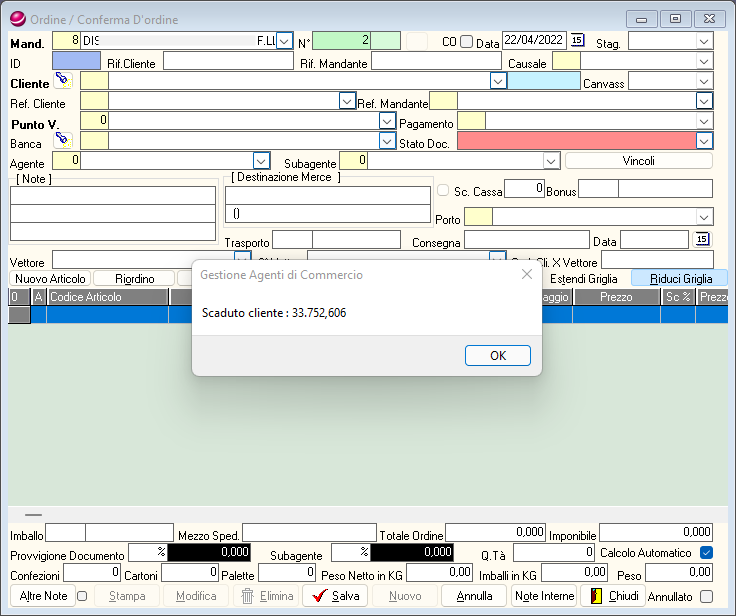The width and height of the screenshot is (736, 616).
Task: Expand the Stato Doc. dropdown
Action: (x=704, y=141)
